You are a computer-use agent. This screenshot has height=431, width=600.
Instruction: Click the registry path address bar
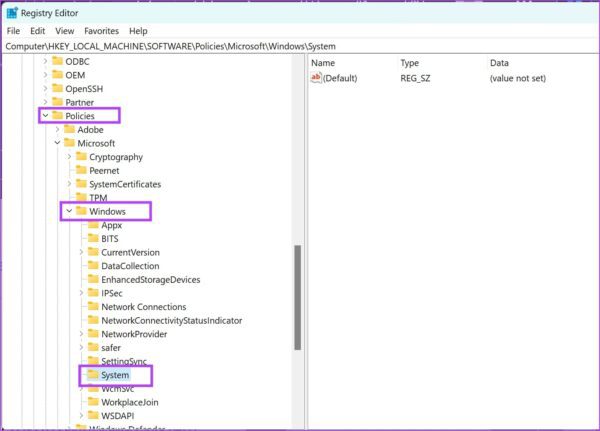click(x=300, y=46)
